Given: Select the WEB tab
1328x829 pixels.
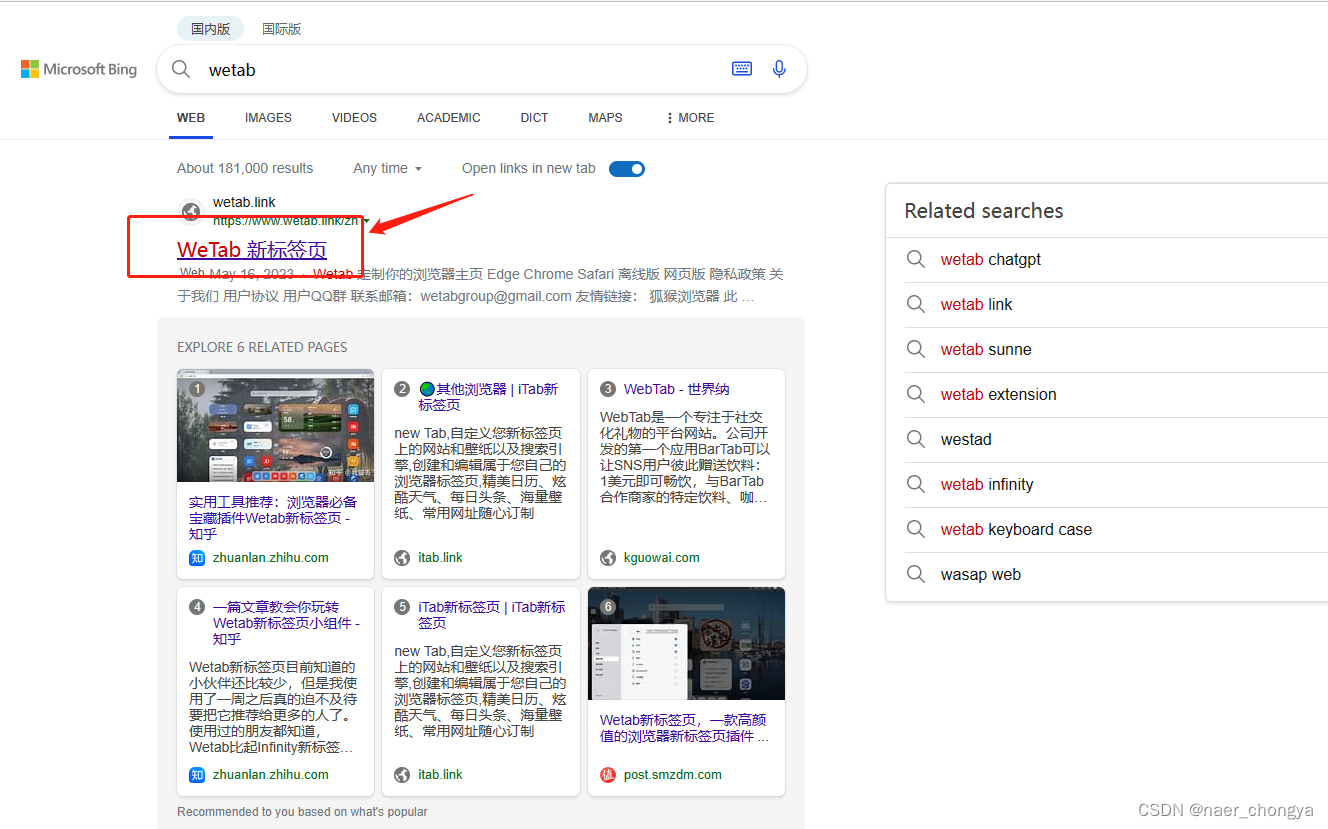Looking at the screenshot, I should click(191, 117).
